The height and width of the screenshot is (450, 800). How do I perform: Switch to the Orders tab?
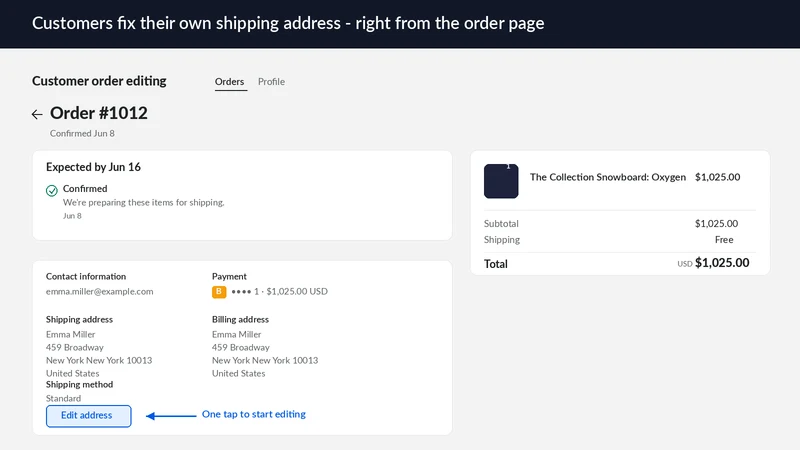pos(230,82)
